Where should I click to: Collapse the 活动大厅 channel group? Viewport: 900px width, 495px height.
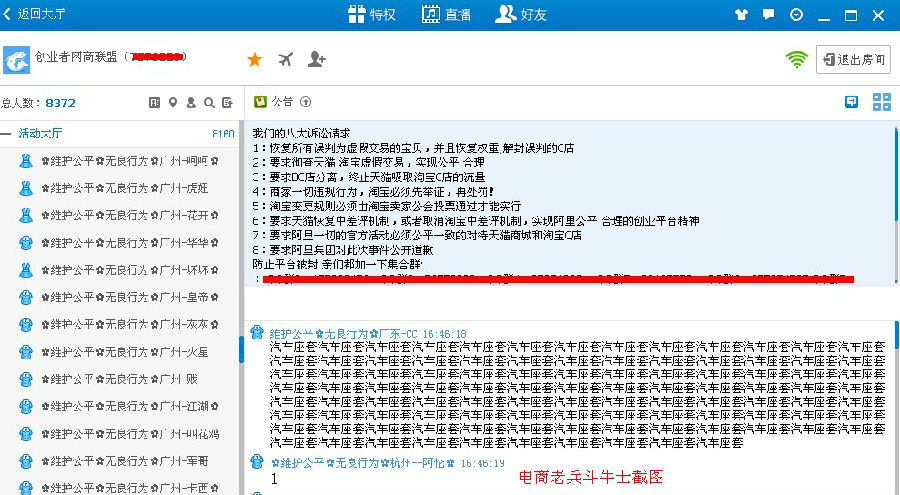[6, 133]
